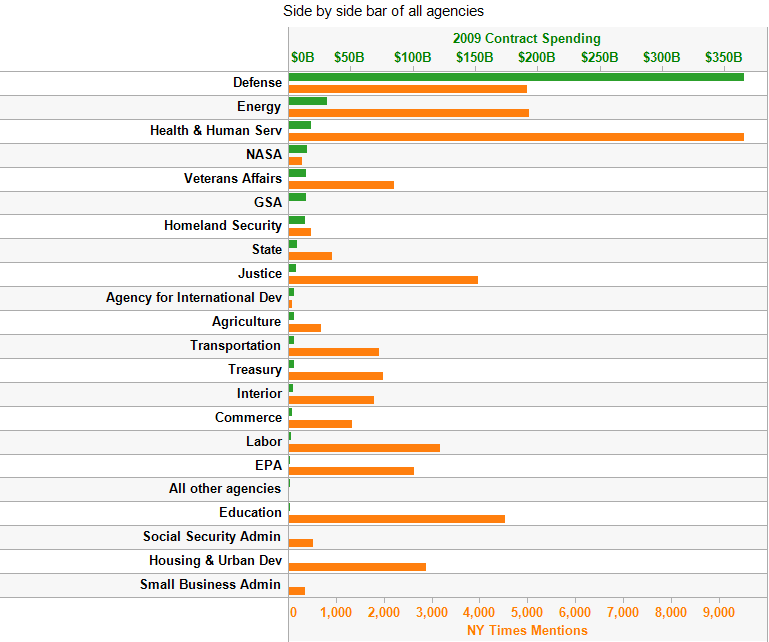The width and height of the screenshot is (769, 642).
Task: Click the 'Small Business Admin' row label
Action: (x=210, y=585)
